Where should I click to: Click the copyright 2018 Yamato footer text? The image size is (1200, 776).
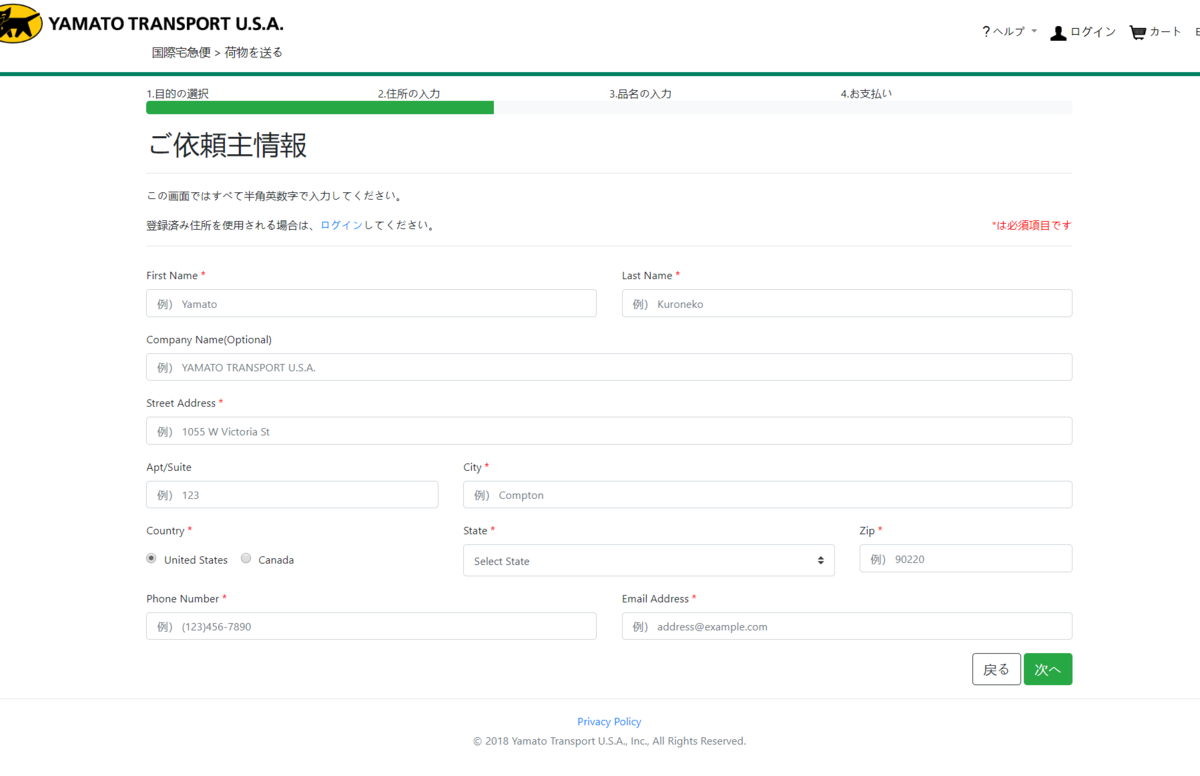pyautogui.click(x=609, y=741)
